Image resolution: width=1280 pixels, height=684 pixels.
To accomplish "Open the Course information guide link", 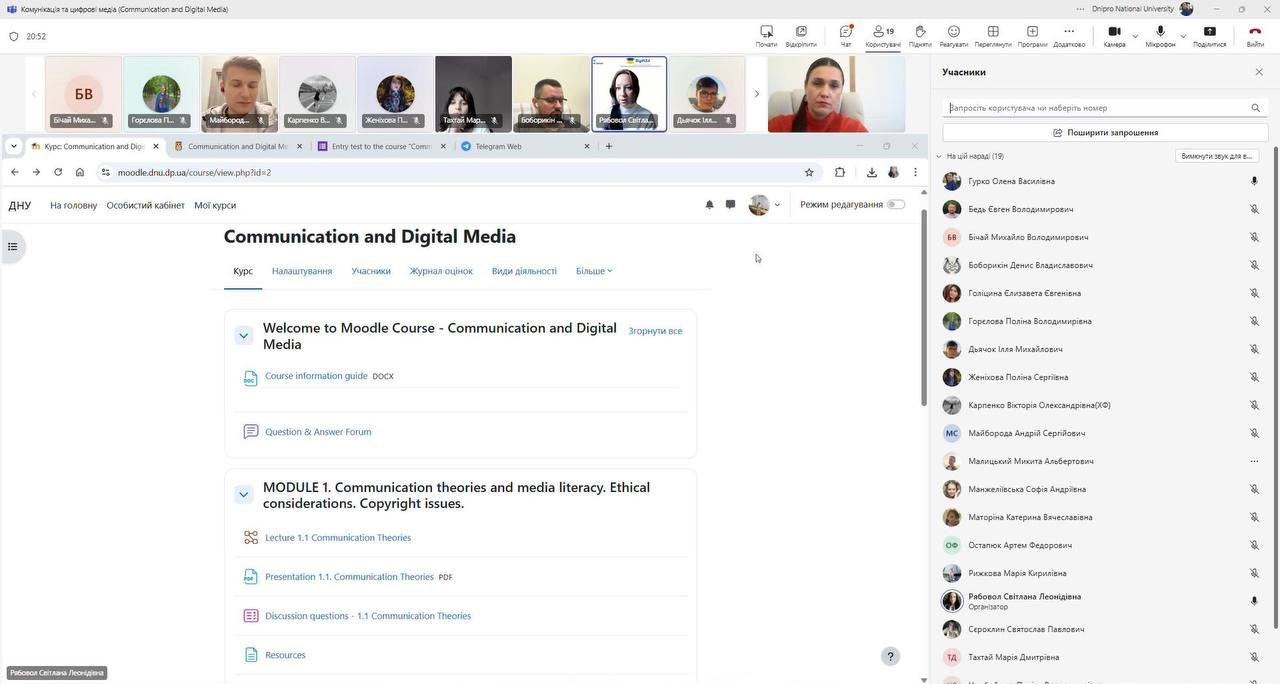I will [x=316, y=376].
